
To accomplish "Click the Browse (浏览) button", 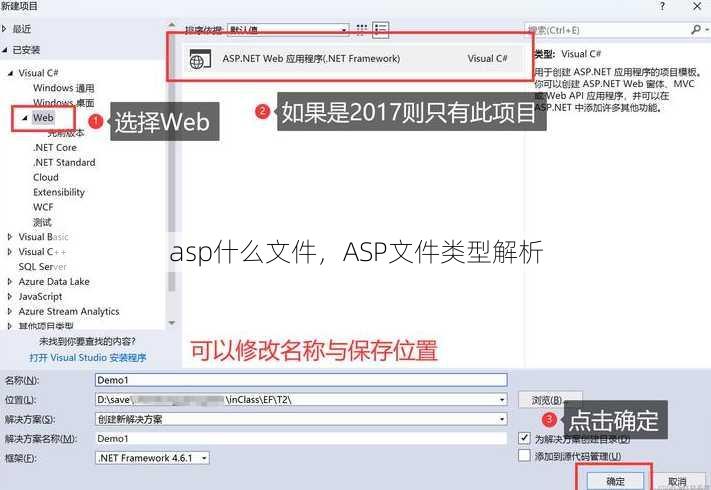I will click(x=550, y=400).
